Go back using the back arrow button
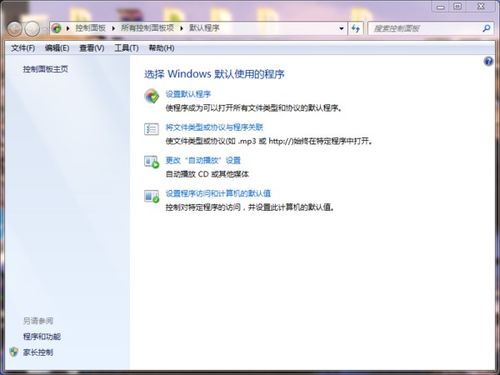This screenshot has width=500, height=375. (x=15, y=29)
